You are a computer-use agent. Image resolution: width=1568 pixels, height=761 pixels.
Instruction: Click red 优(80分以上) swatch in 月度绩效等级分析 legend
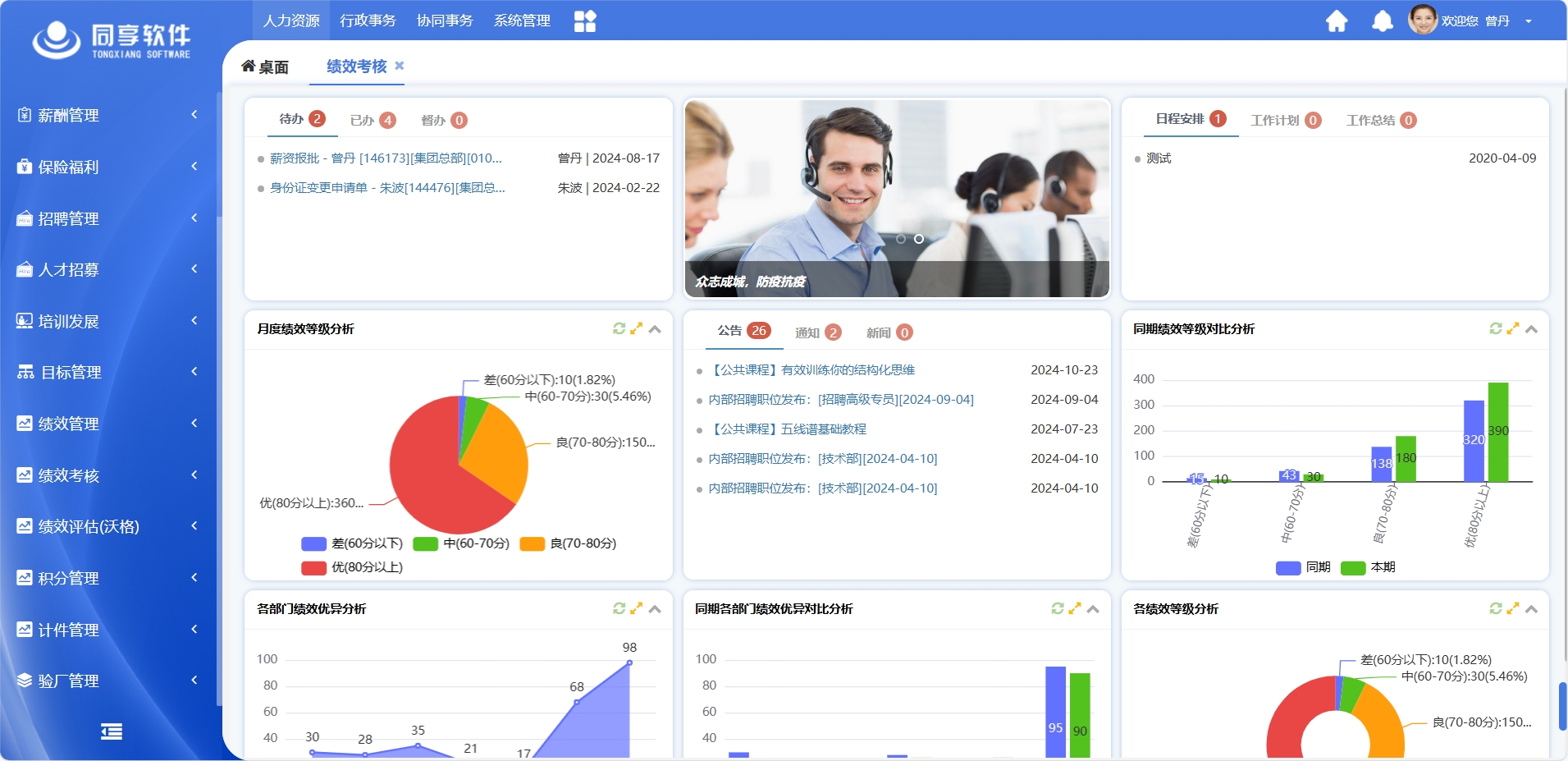coord(314,567)
